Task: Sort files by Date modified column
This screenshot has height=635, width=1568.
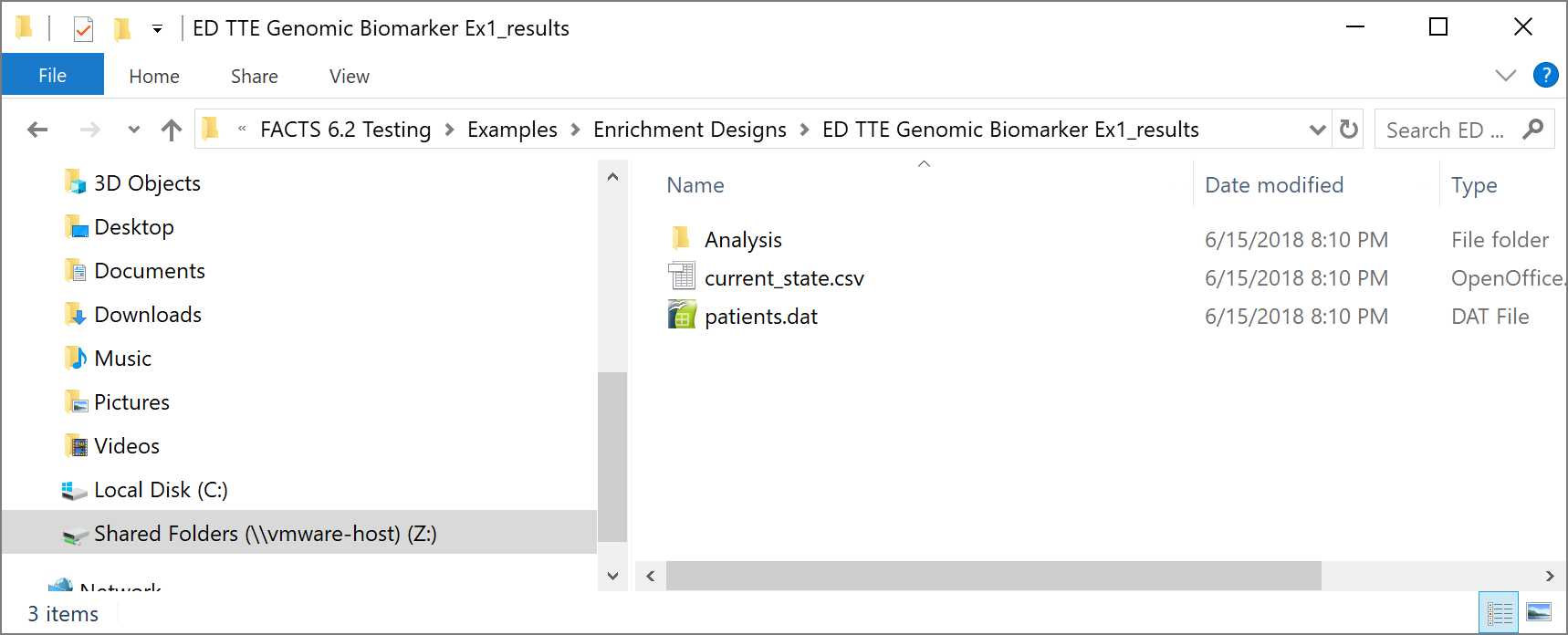Action: (x=1273, y=185)
